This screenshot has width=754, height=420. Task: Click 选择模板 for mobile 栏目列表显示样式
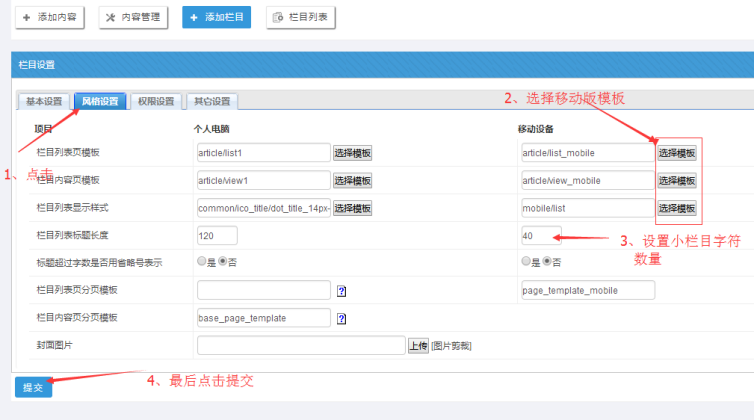(x=677, y=208)
